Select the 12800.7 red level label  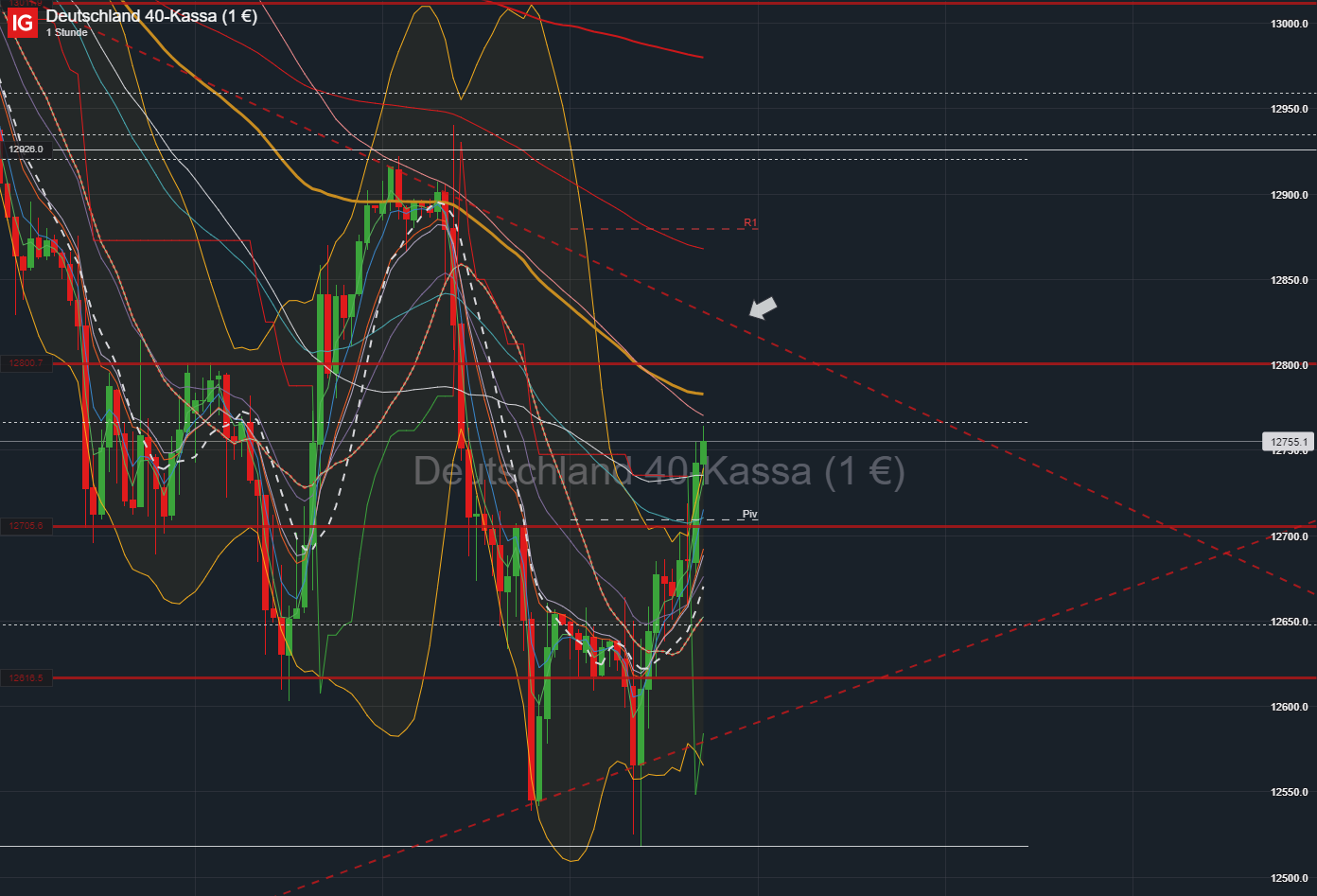(x=26, y=363)
